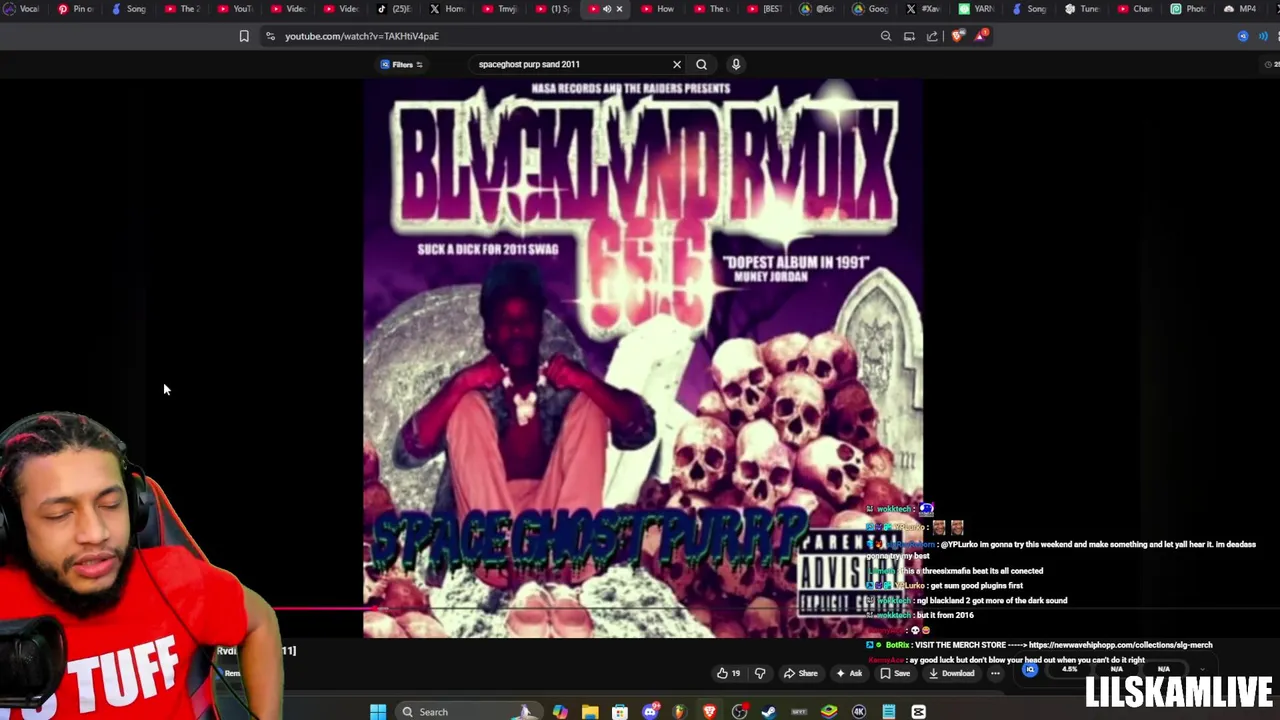The width and height of the screenshot is (1280, 720).
Task: Open OBS Studio from taskbar
Action: 739,712
